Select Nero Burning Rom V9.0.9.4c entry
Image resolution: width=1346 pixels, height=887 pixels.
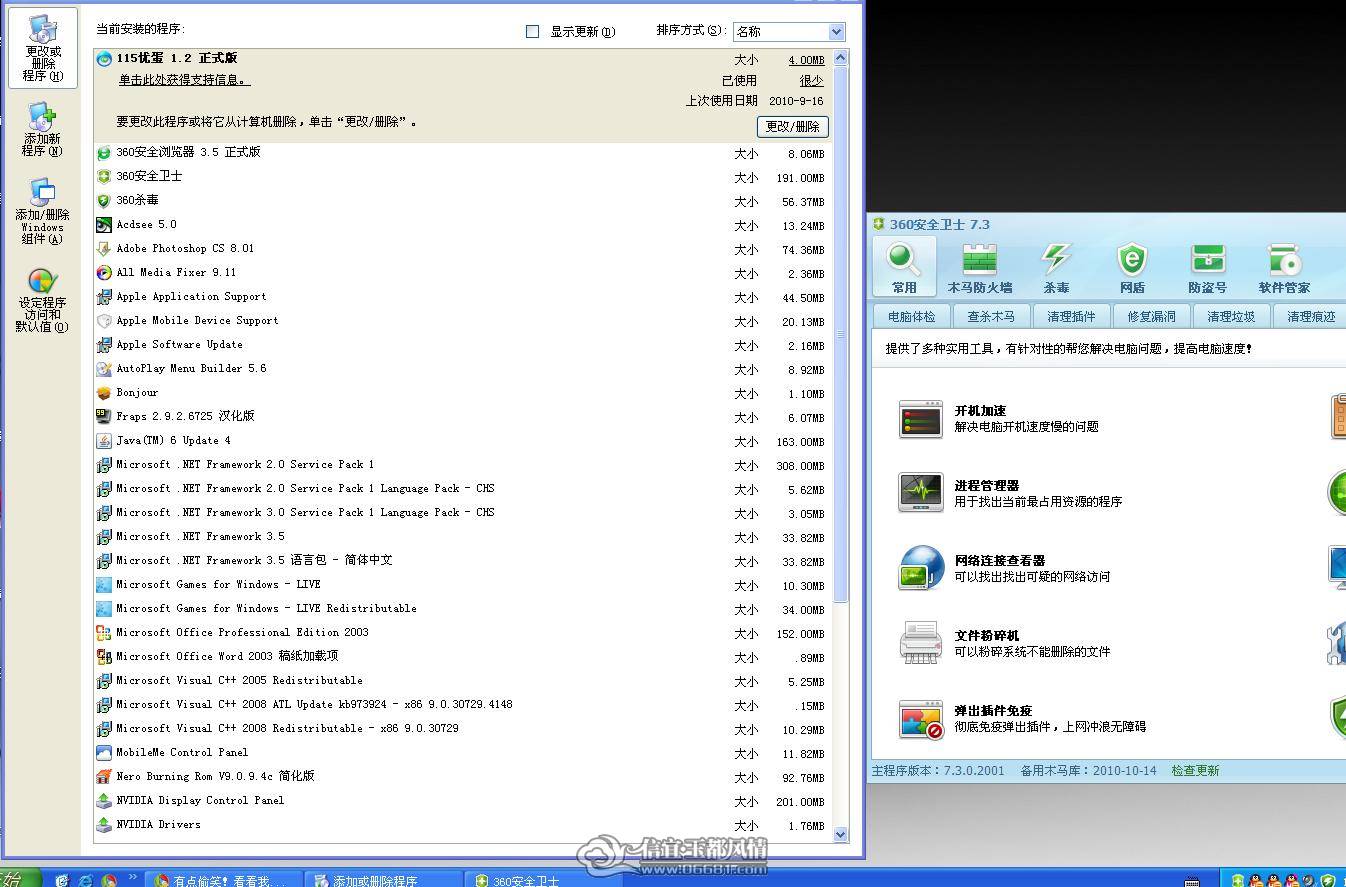click(463, 777)
